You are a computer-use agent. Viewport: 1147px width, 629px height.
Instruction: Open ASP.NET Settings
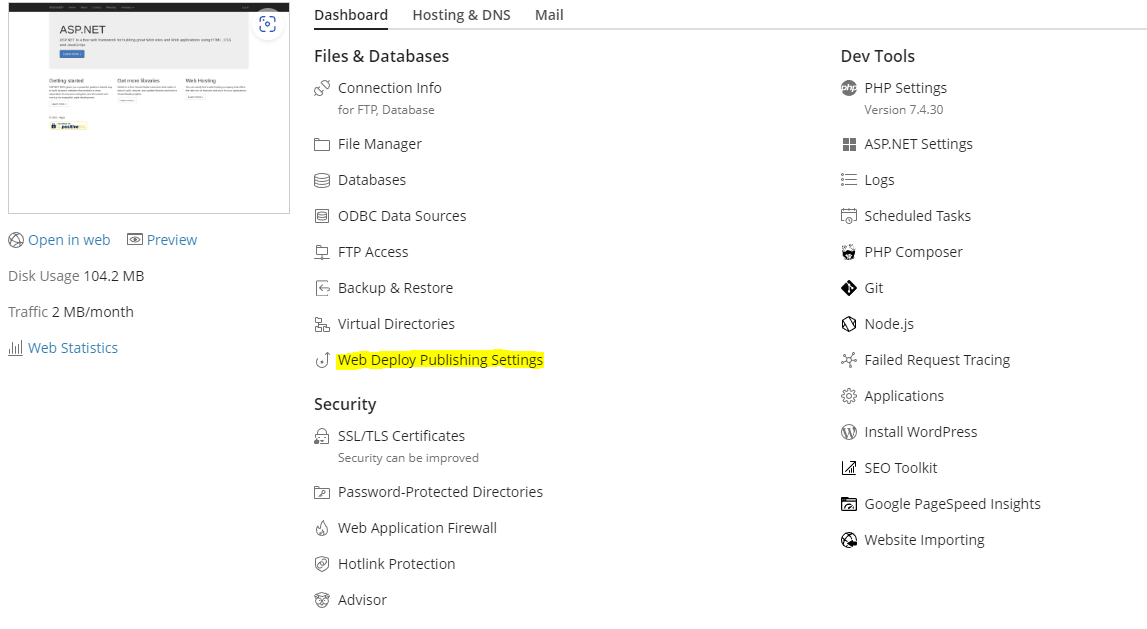tap(918, 144)
